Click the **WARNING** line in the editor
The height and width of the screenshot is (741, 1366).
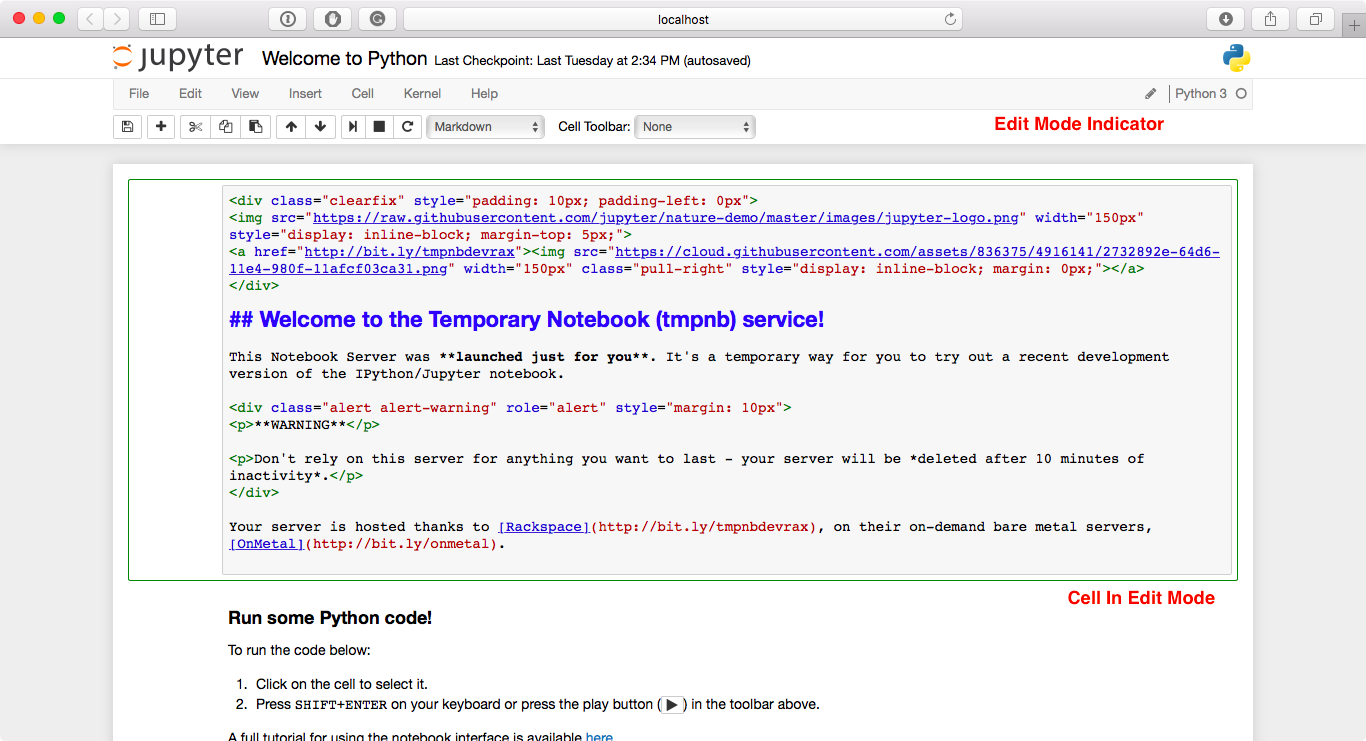(x=304, y=425)
